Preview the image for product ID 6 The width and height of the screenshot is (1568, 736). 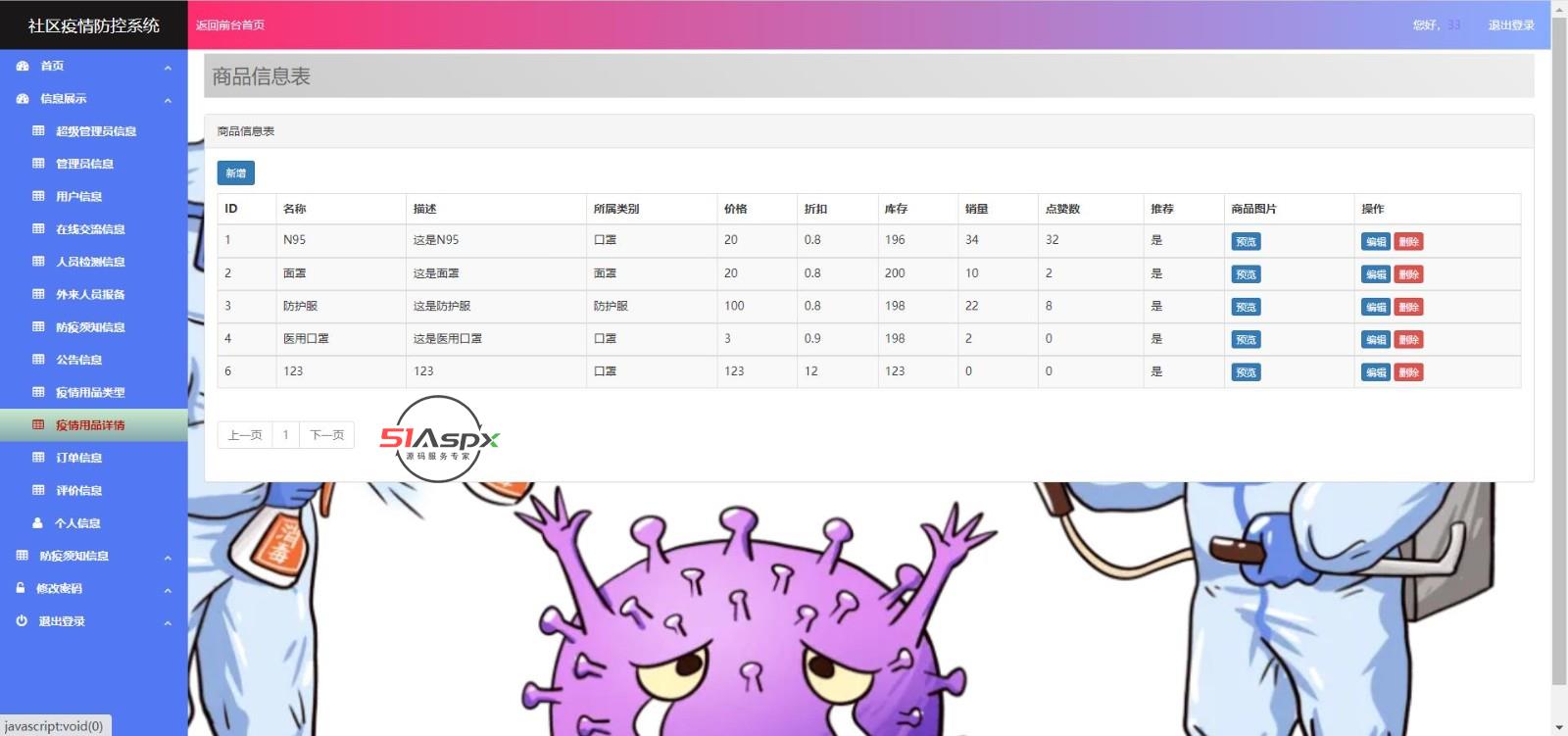(1246, 372)
